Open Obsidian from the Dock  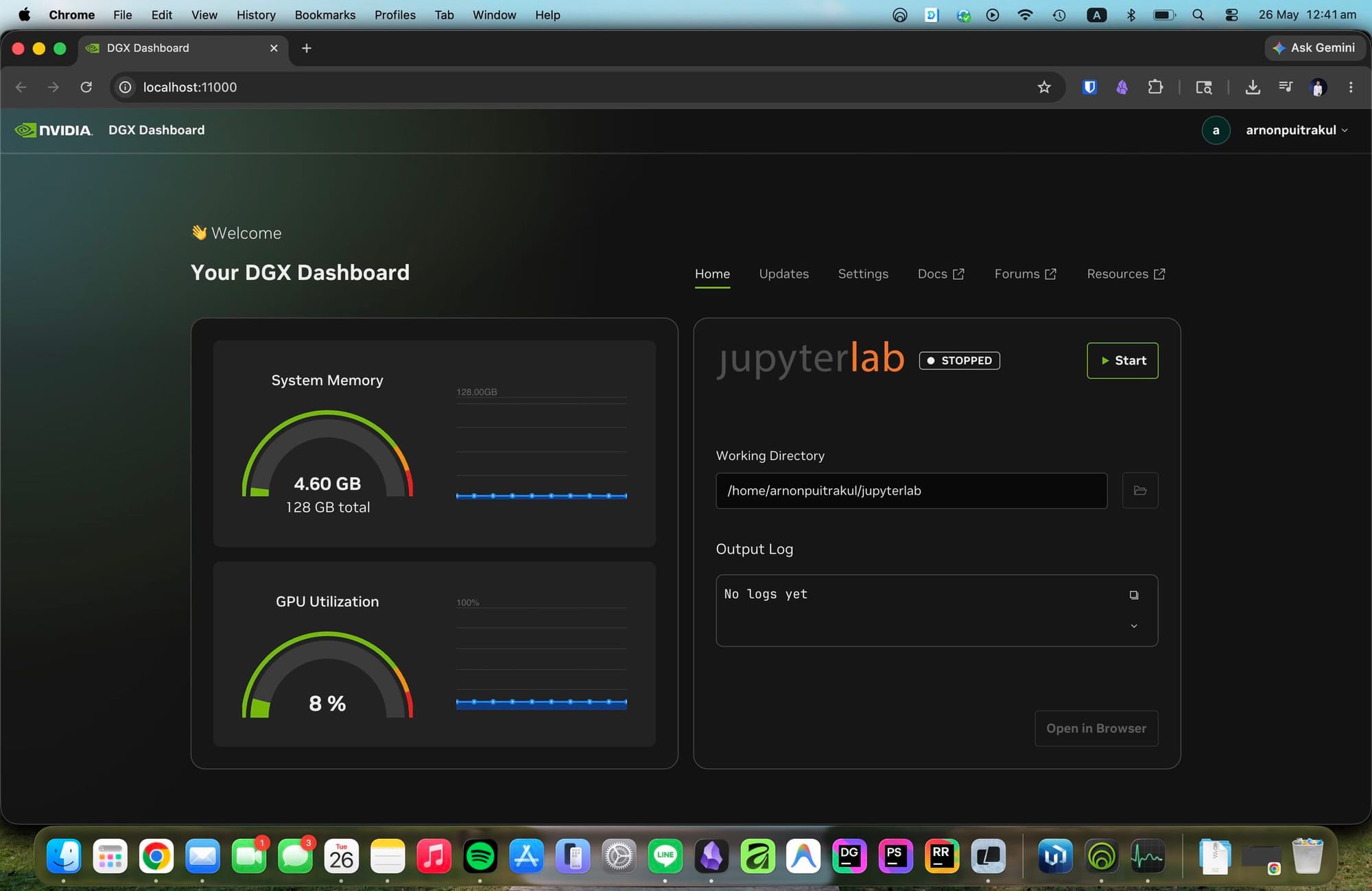[x=711, y=856]
